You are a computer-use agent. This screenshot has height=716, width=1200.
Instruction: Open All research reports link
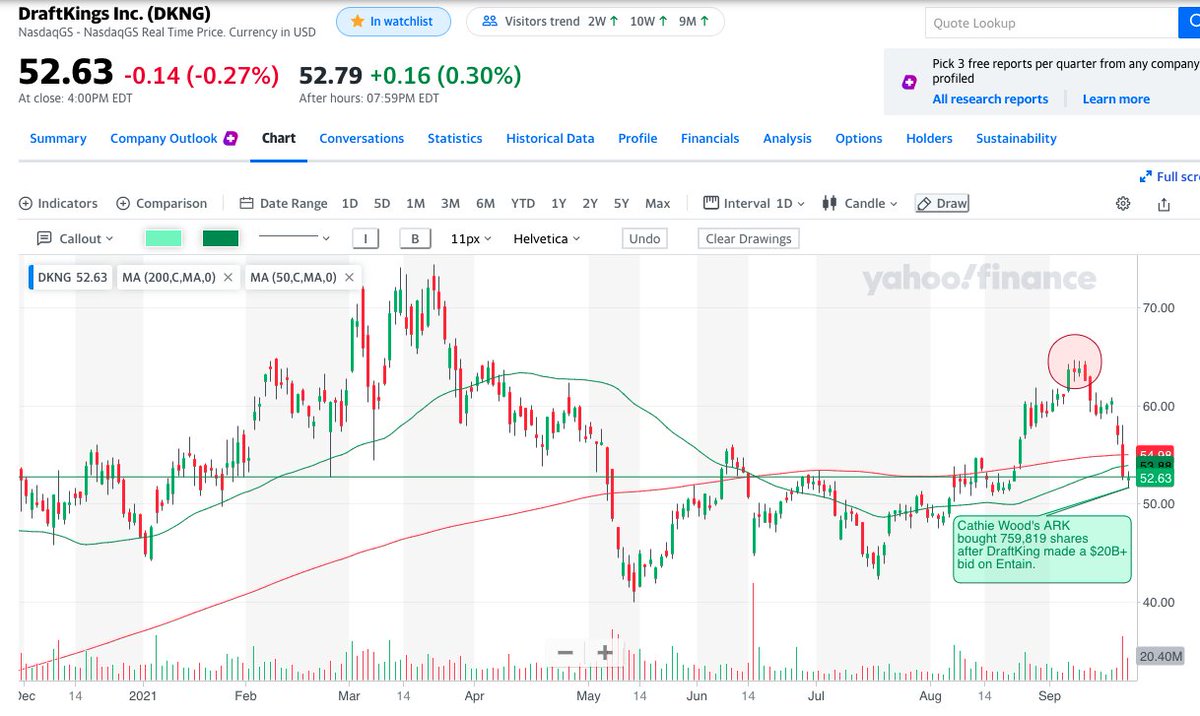(990, 99)
